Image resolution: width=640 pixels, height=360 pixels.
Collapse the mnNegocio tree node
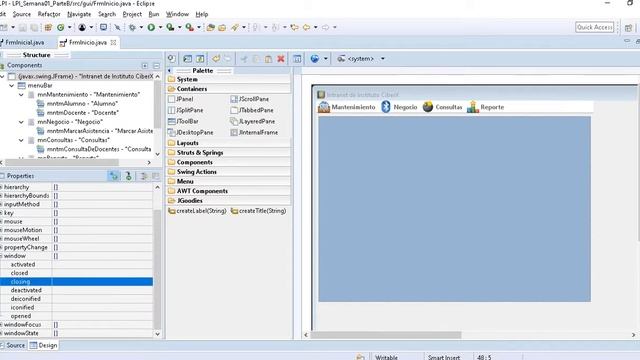(x=21, y=122)
